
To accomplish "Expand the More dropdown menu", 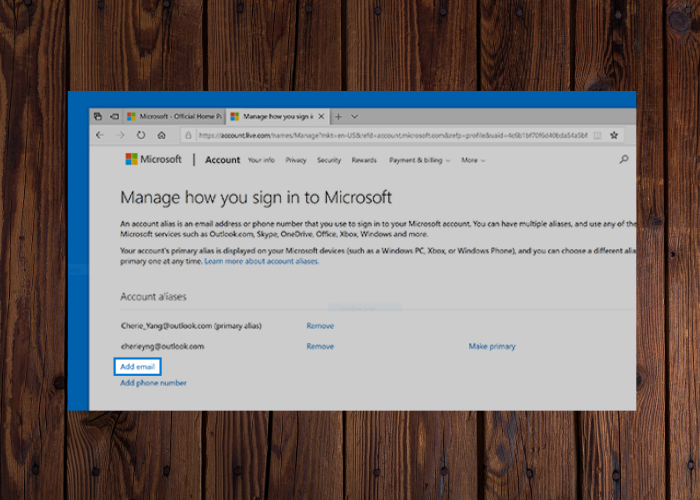I will [473, 160].
